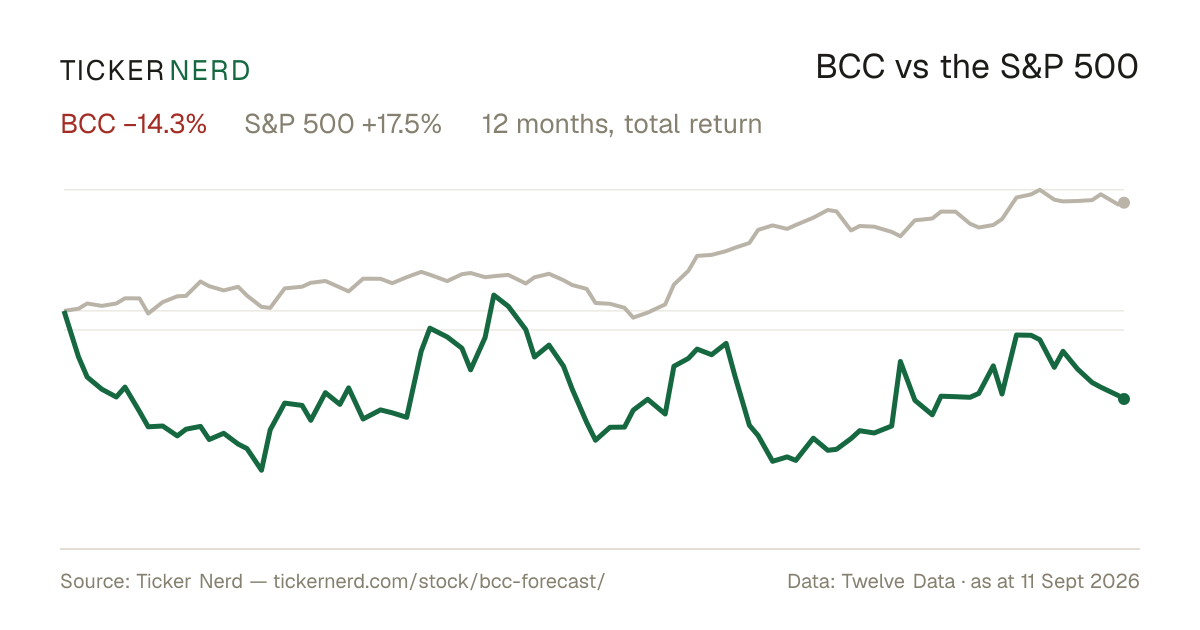Click the 'BCC vs the S&P 500' title
Image resolution: width=1200 pixels, height=630 pixels.
(977, 68)
